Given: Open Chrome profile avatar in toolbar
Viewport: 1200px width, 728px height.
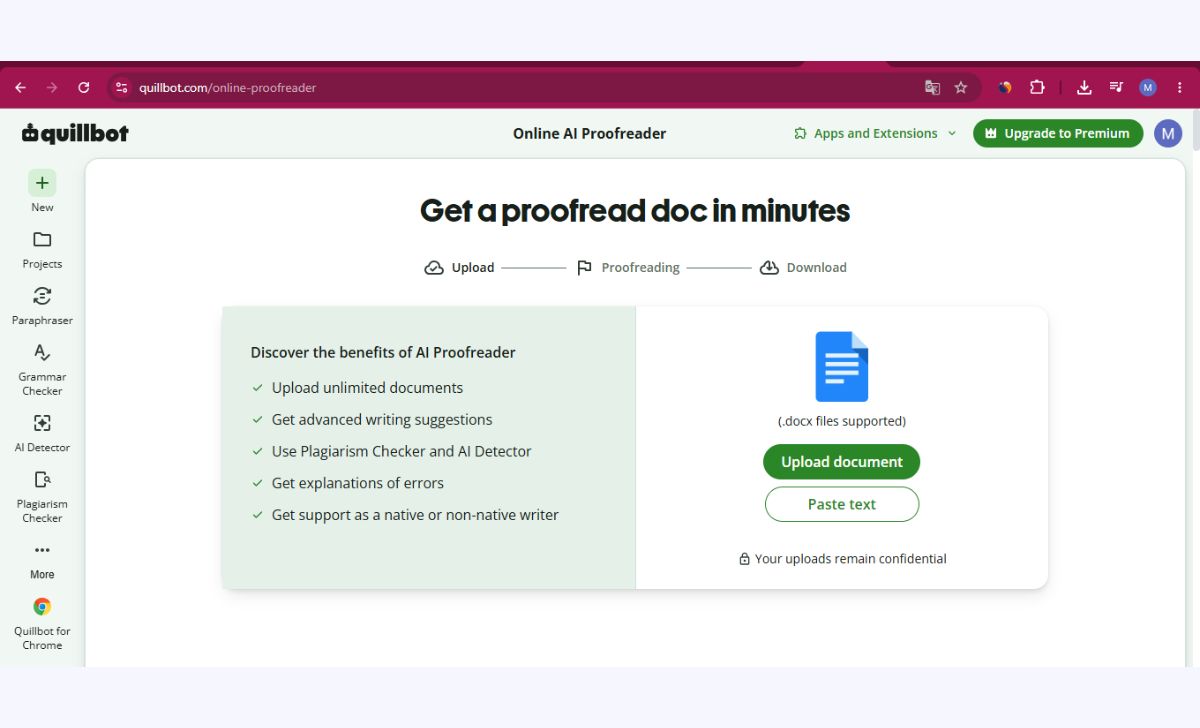Looking at the screenshot, I should [x=1148, y=88].
